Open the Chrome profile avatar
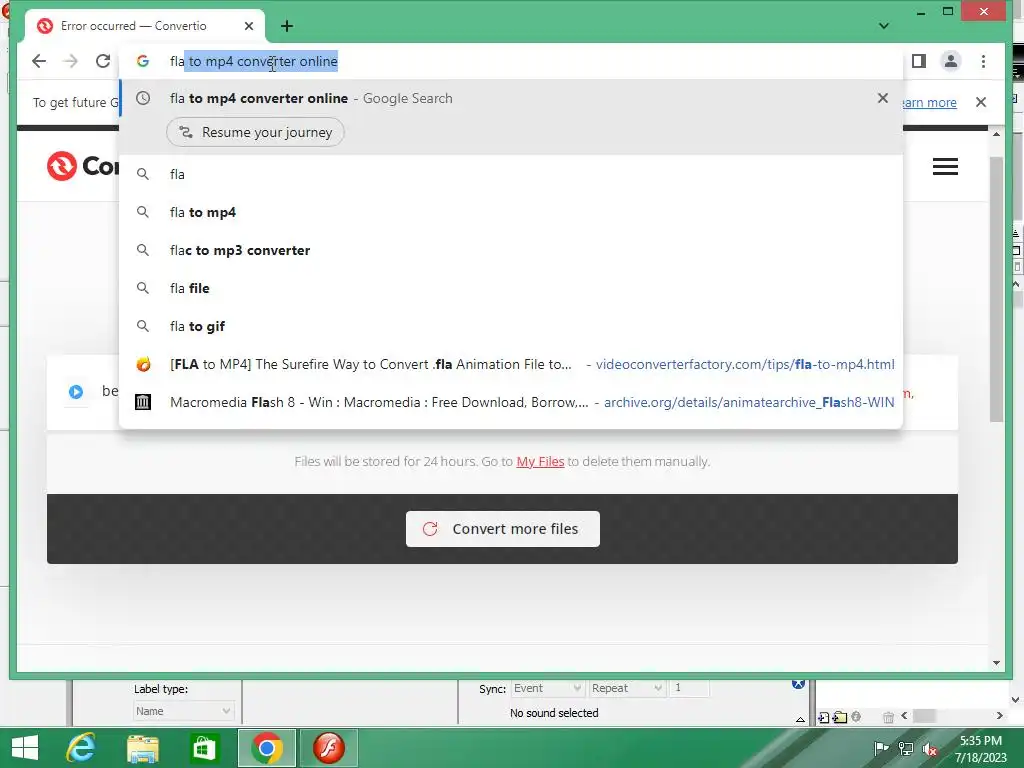Screen dimensions: 1024x768 (x=950, y=61)
